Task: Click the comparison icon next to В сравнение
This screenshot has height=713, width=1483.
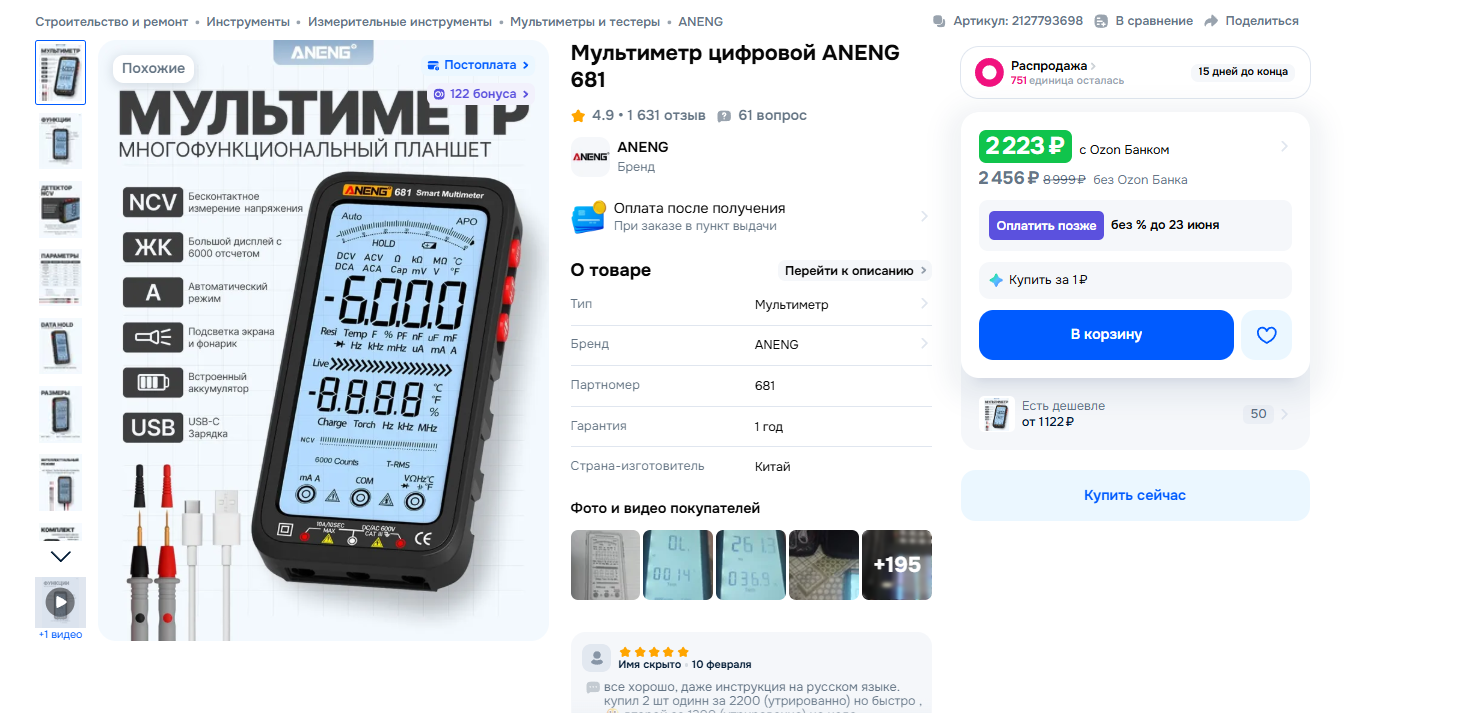Action: click(1101, 21)
